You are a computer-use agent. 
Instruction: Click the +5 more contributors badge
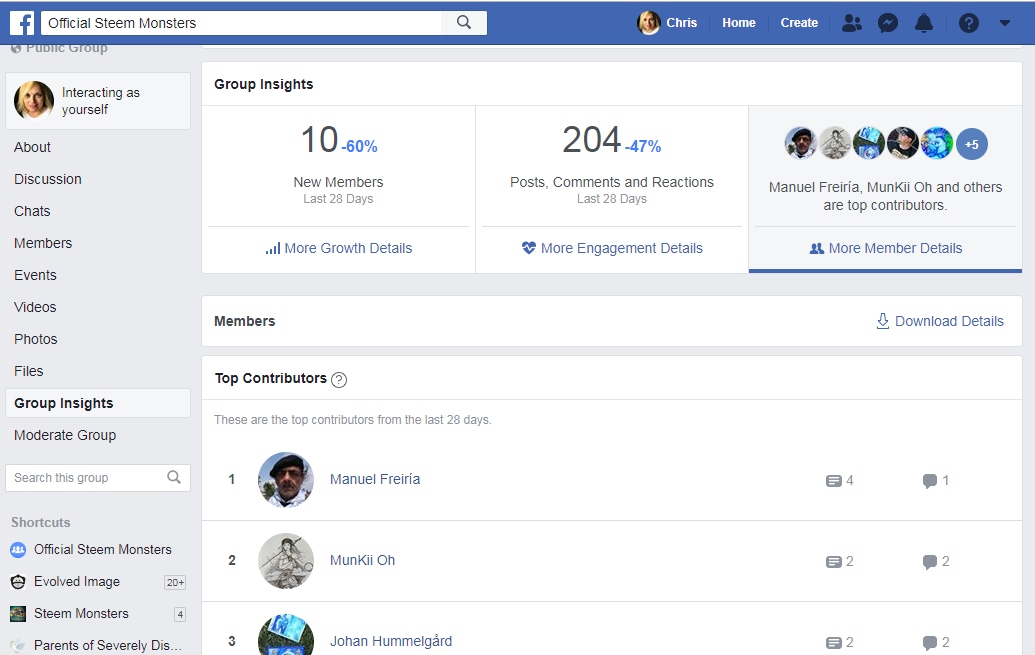972,144
